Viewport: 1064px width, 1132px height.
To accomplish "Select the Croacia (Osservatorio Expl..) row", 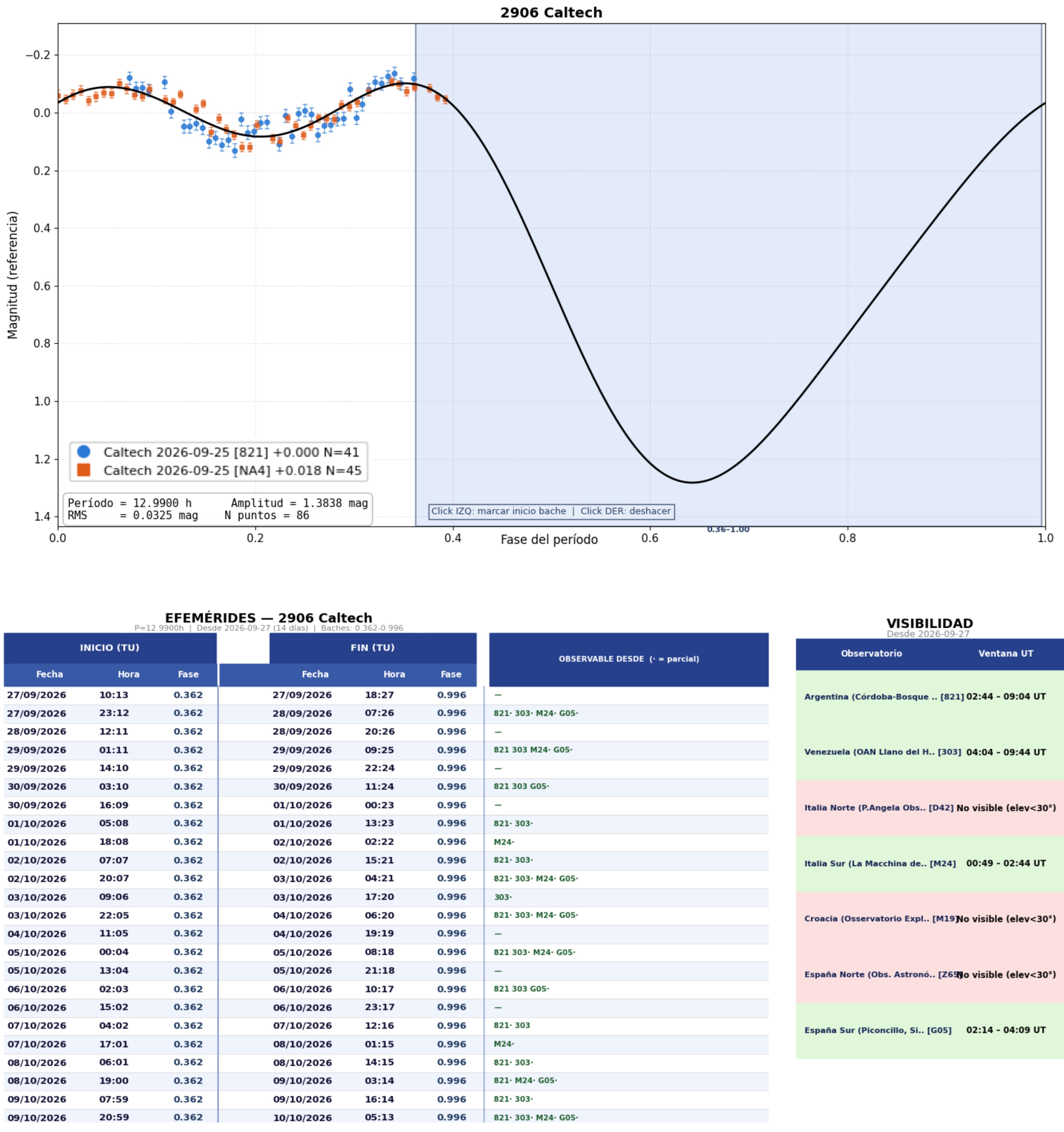I will (930, 919).
